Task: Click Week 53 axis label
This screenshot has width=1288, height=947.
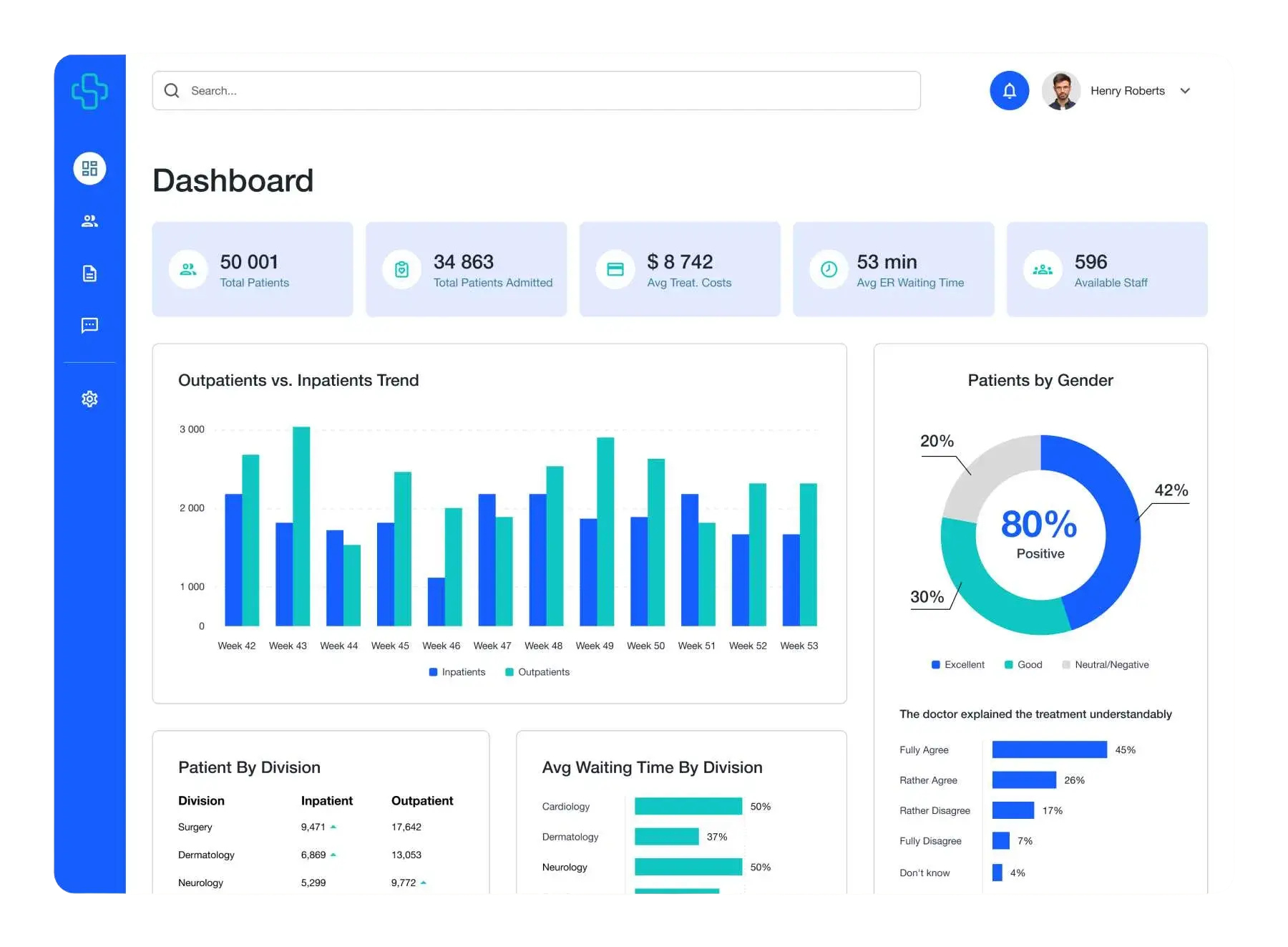Action: pos(799,646)
